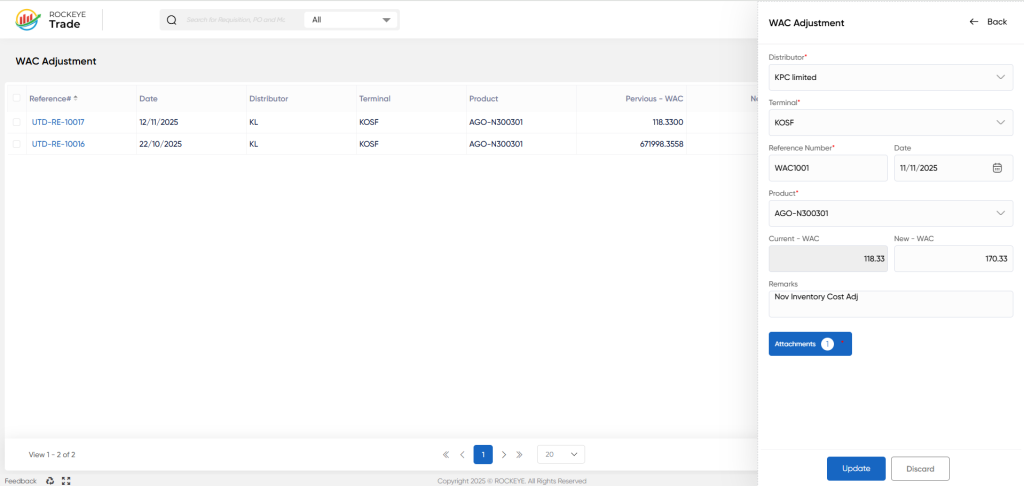Click the global search input box

pyautogui.click(x=238, y=20)
